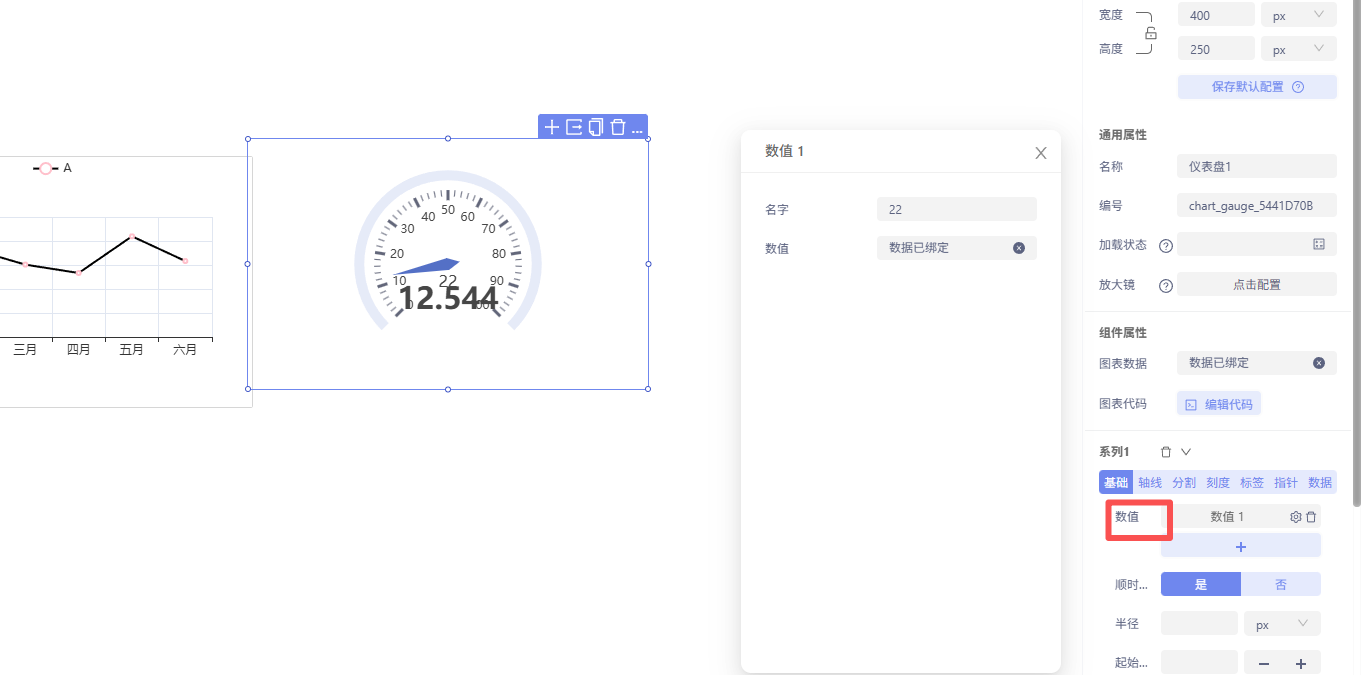Viewport: 1361px width, 675px height.
Task: Close the 数值 1 popup panel
Action: tap(1041, 153)
